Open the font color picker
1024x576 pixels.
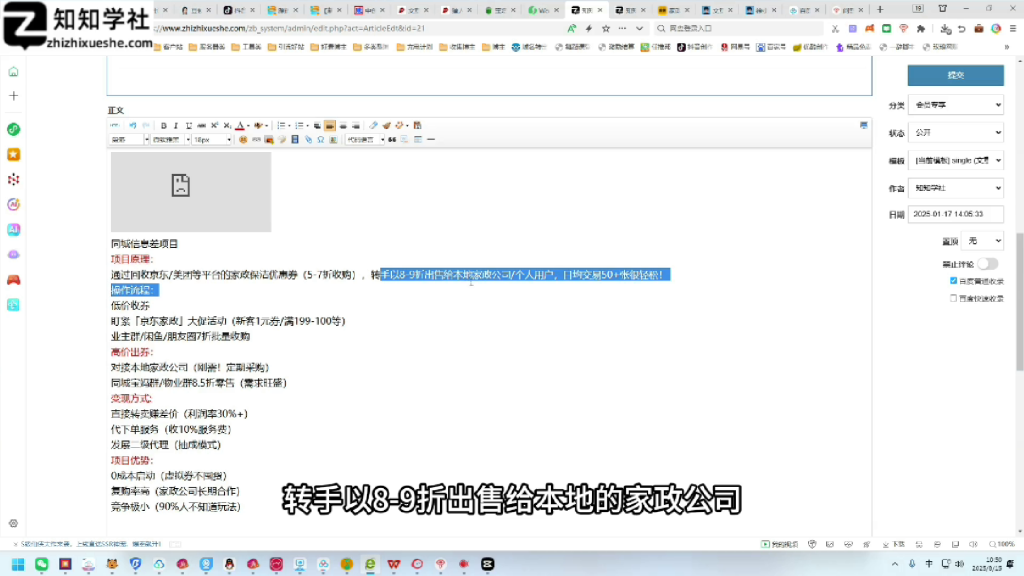coord(240,124)
